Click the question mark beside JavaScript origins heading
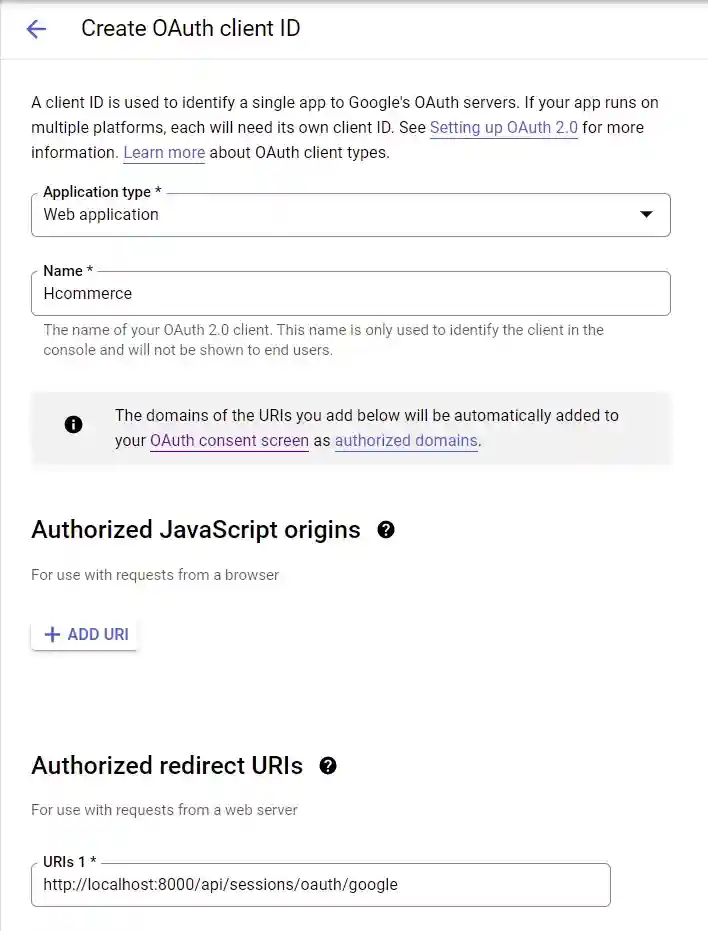The width and height of the screenshot is (708, 931). coord(386,530)
